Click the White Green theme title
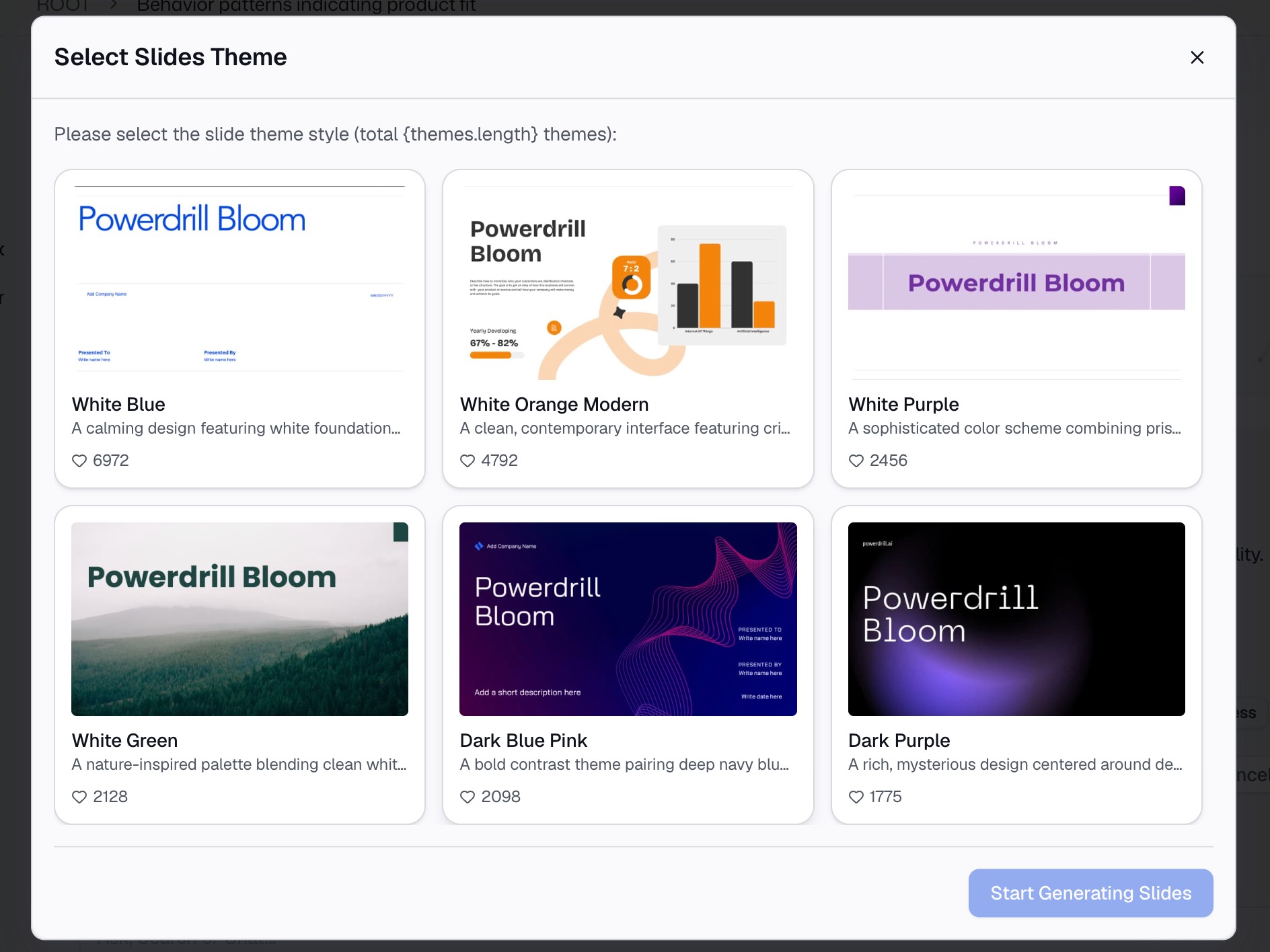The width and height of the screenshot is (1270, 952). tap(124, 740)
